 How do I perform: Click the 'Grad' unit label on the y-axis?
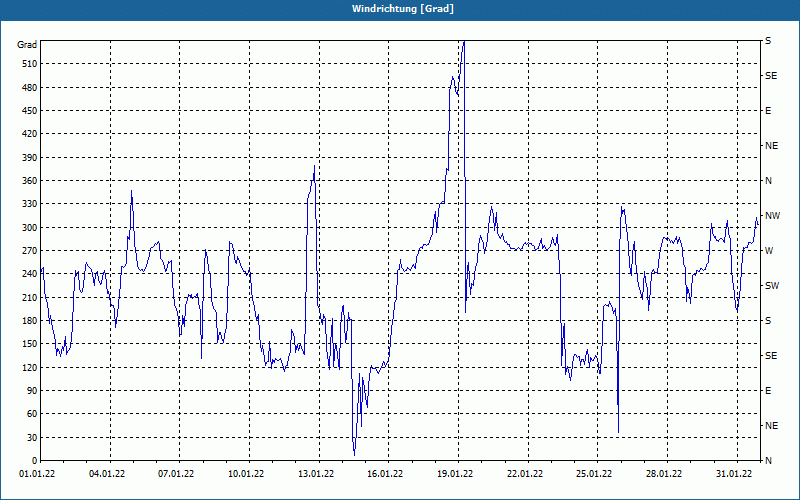(27, 45)
